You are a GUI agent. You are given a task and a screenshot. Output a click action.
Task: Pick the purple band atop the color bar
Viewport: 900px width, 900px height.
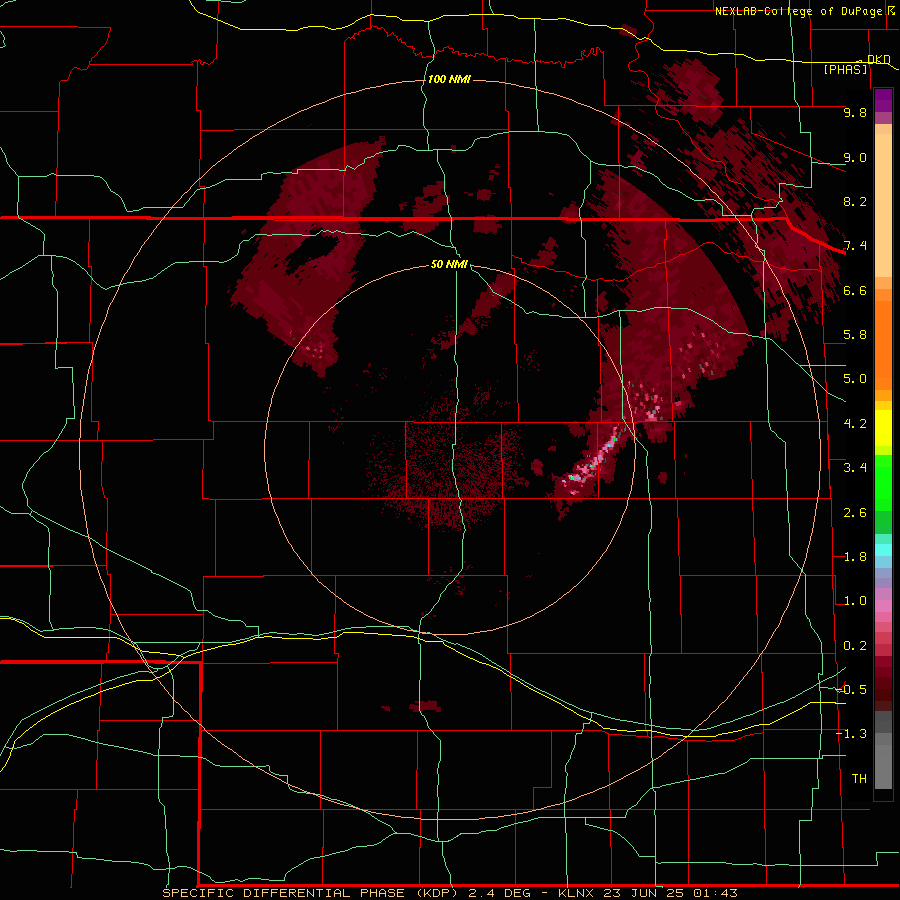(x=883, y=100)
